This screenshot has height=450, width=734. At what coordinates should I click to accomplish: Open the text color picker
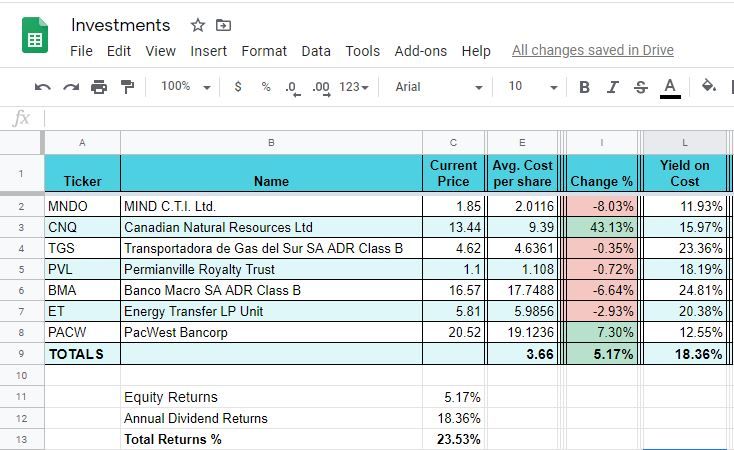click(x=670, y=88)
